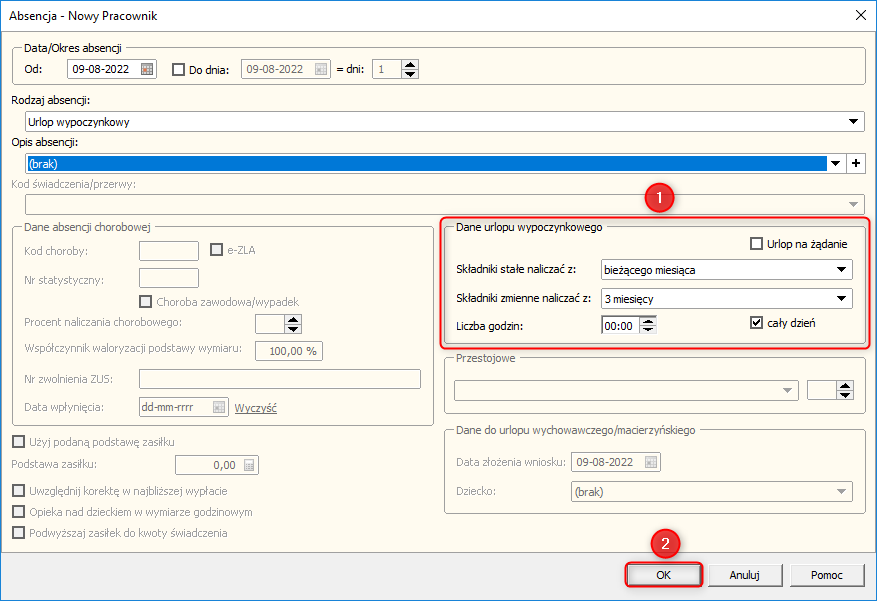Viewport: 877px width, 601px height.
Task: Decrease the dni day count spinner
Action: click(410, 74)
